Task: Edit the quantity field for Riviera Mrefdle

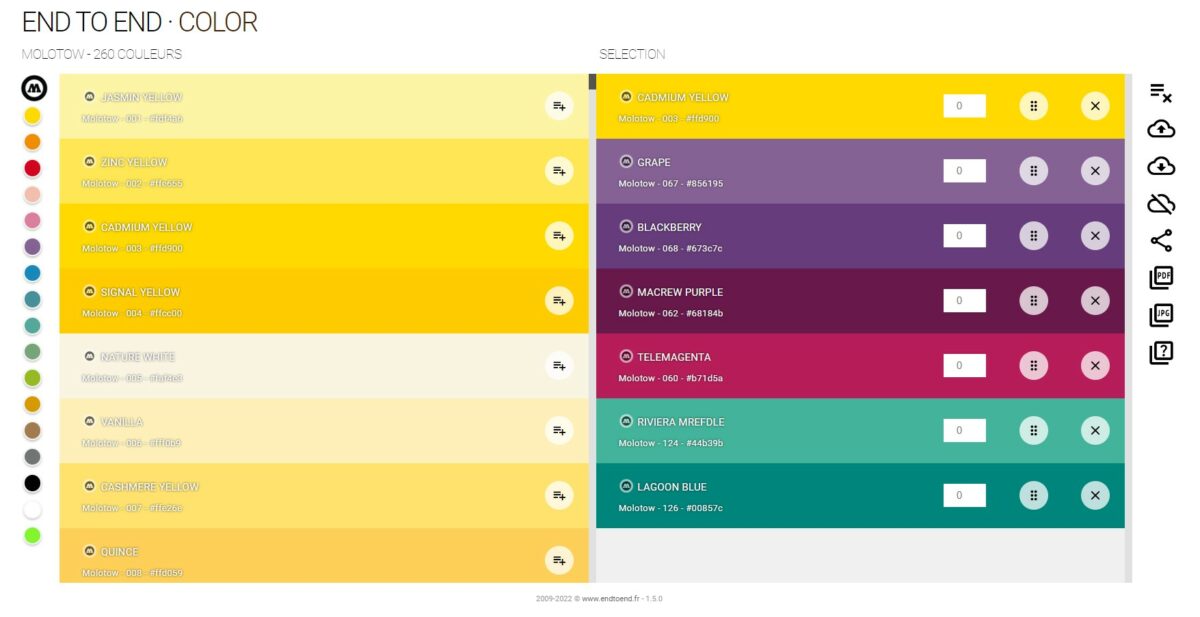Action: (964, 431)
